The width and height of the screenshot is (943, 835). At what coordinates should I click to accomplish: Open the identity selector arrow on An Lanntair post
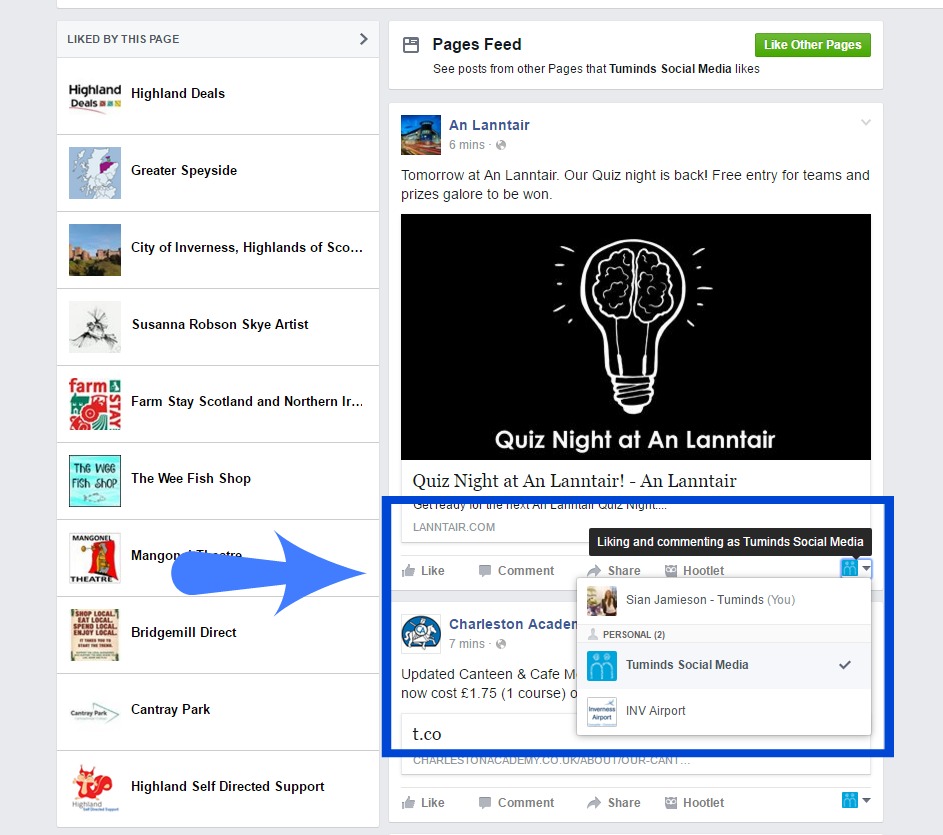pos(865,567)
